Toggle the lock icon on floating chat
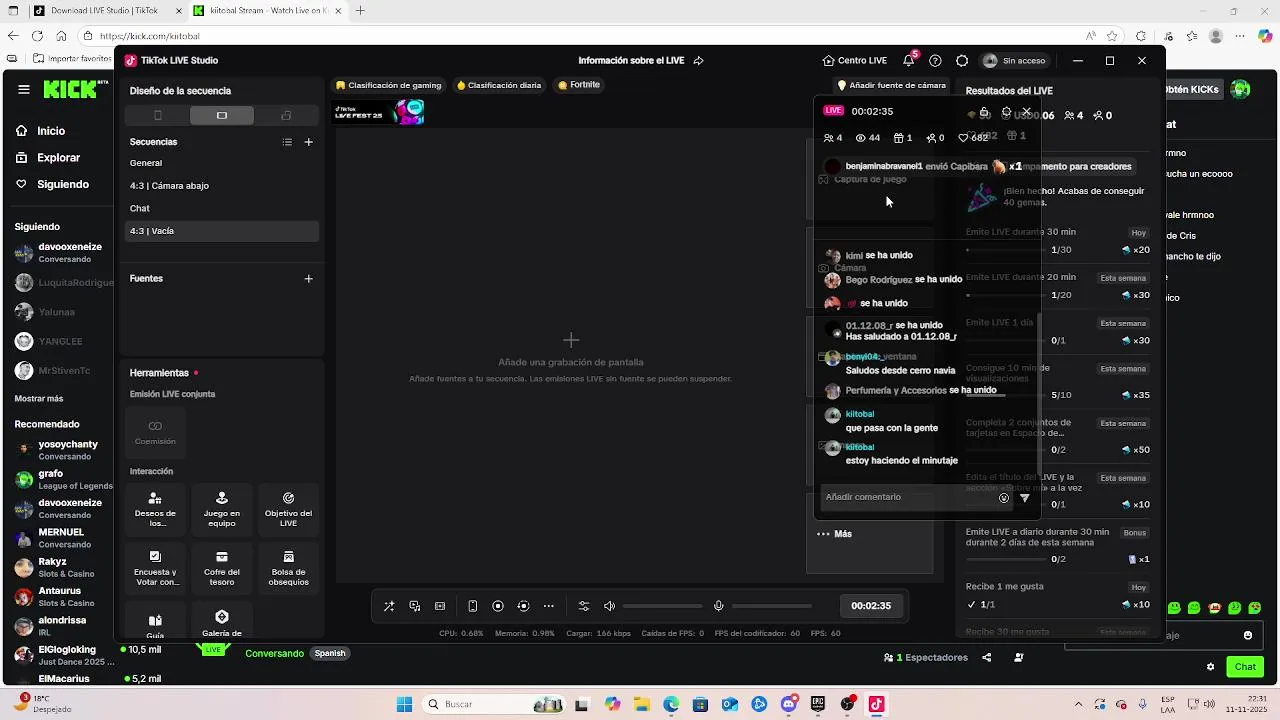1280x720 pixels. [984, 111]
